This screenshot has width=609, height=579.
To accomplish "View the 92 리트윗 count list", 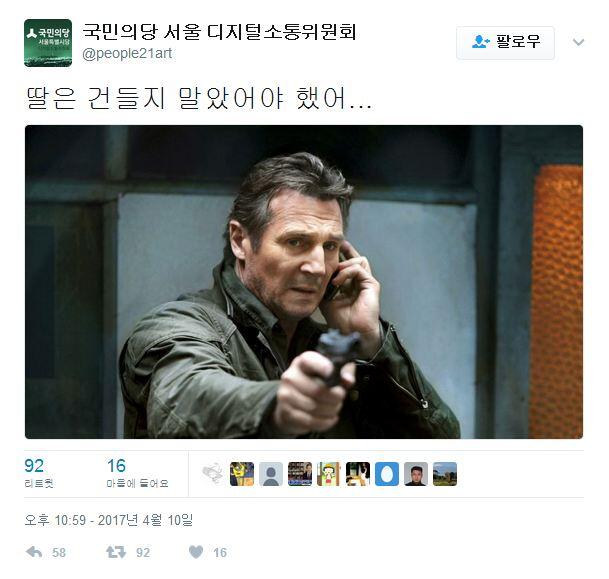I will [39, 473].
